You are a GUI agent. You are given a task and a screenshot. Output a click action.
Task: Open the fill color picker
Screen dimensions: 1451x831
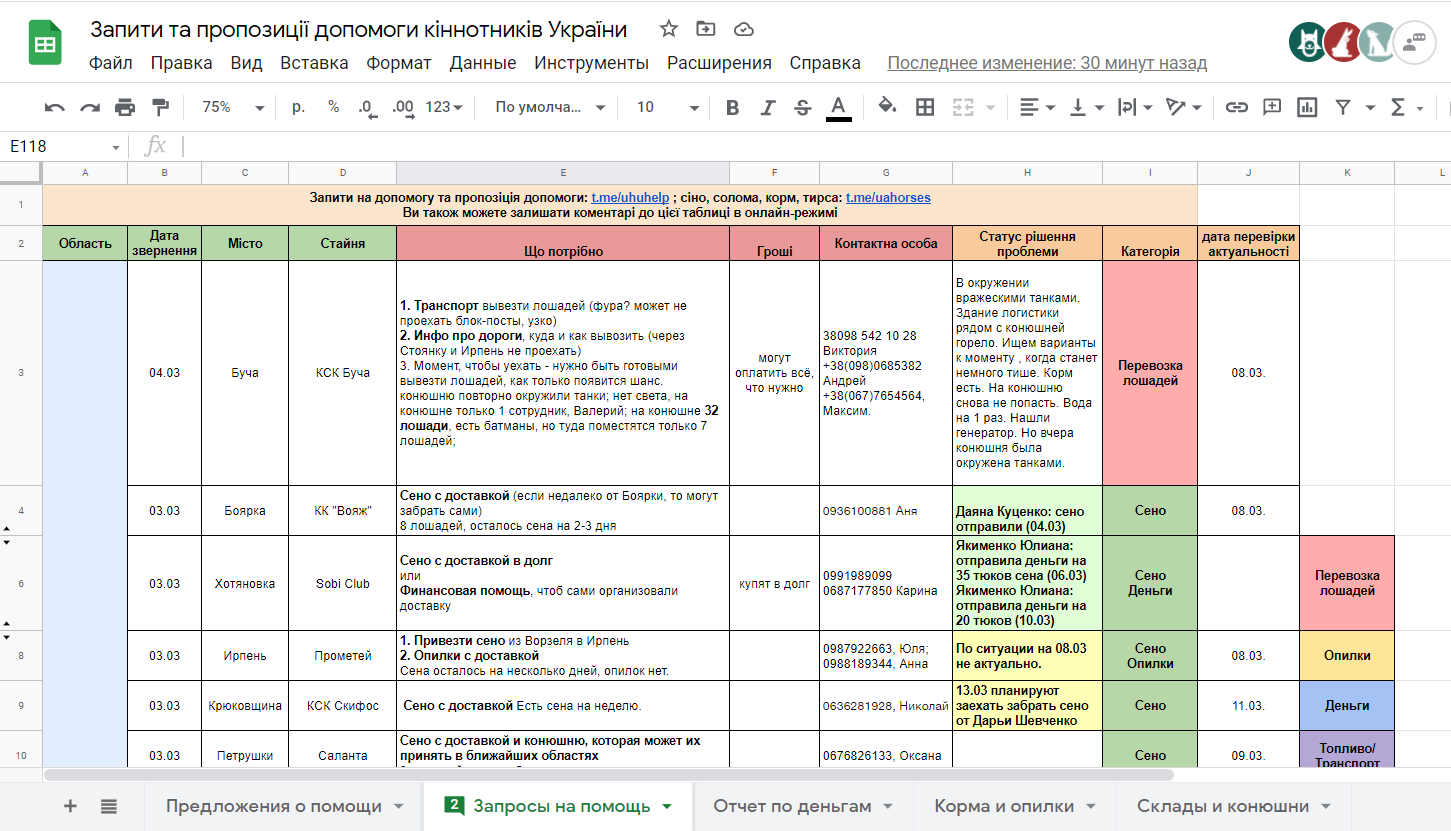pos(887,107)
